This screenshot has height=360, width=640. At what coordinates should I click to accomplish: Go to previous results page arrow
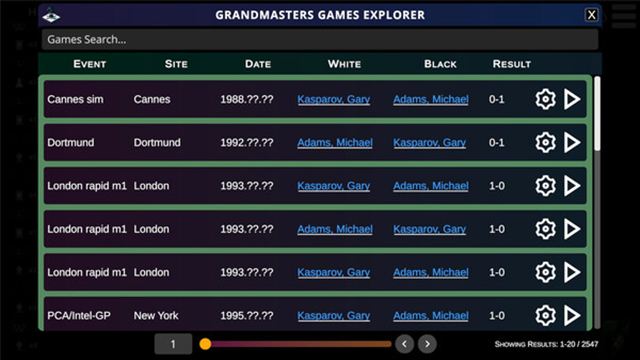(x=404, y=344)
